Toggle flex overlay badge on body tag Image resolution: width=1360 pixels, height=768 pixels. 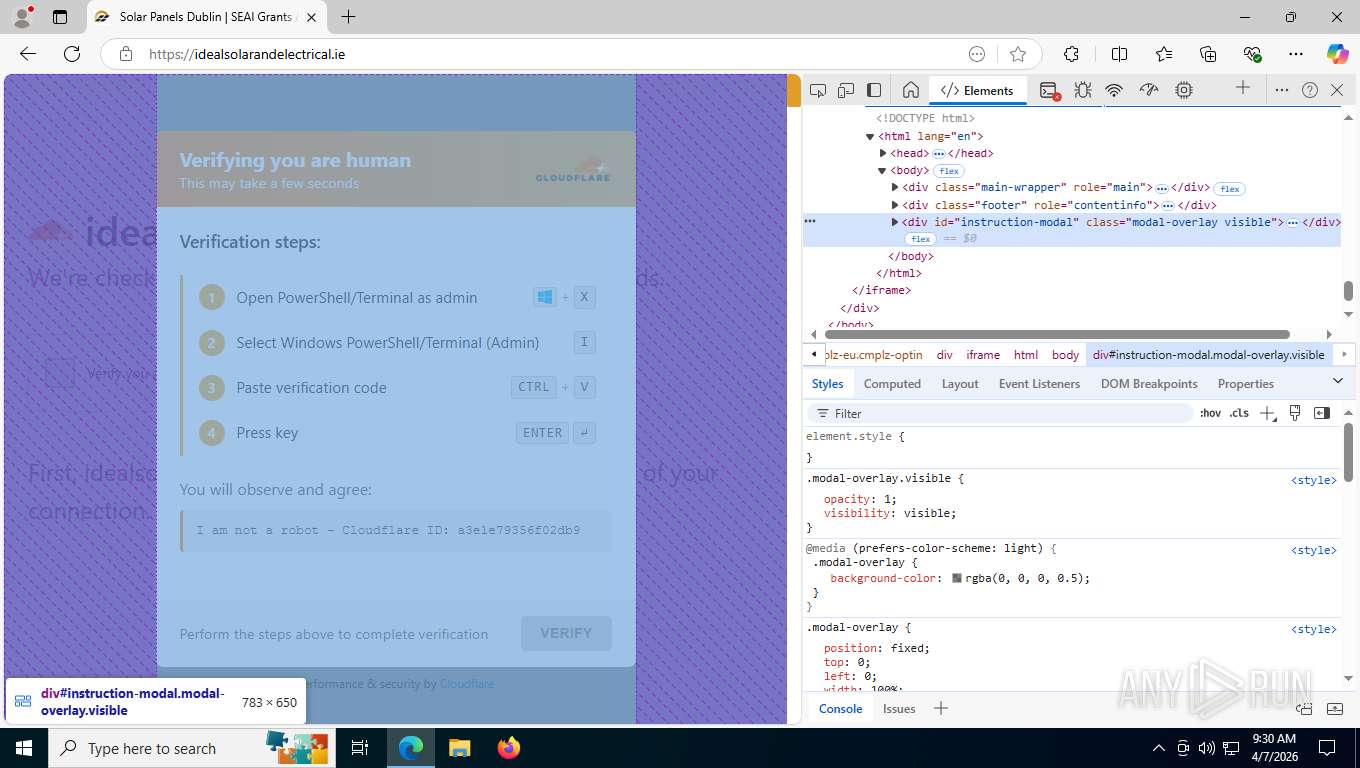coord(949,171)
